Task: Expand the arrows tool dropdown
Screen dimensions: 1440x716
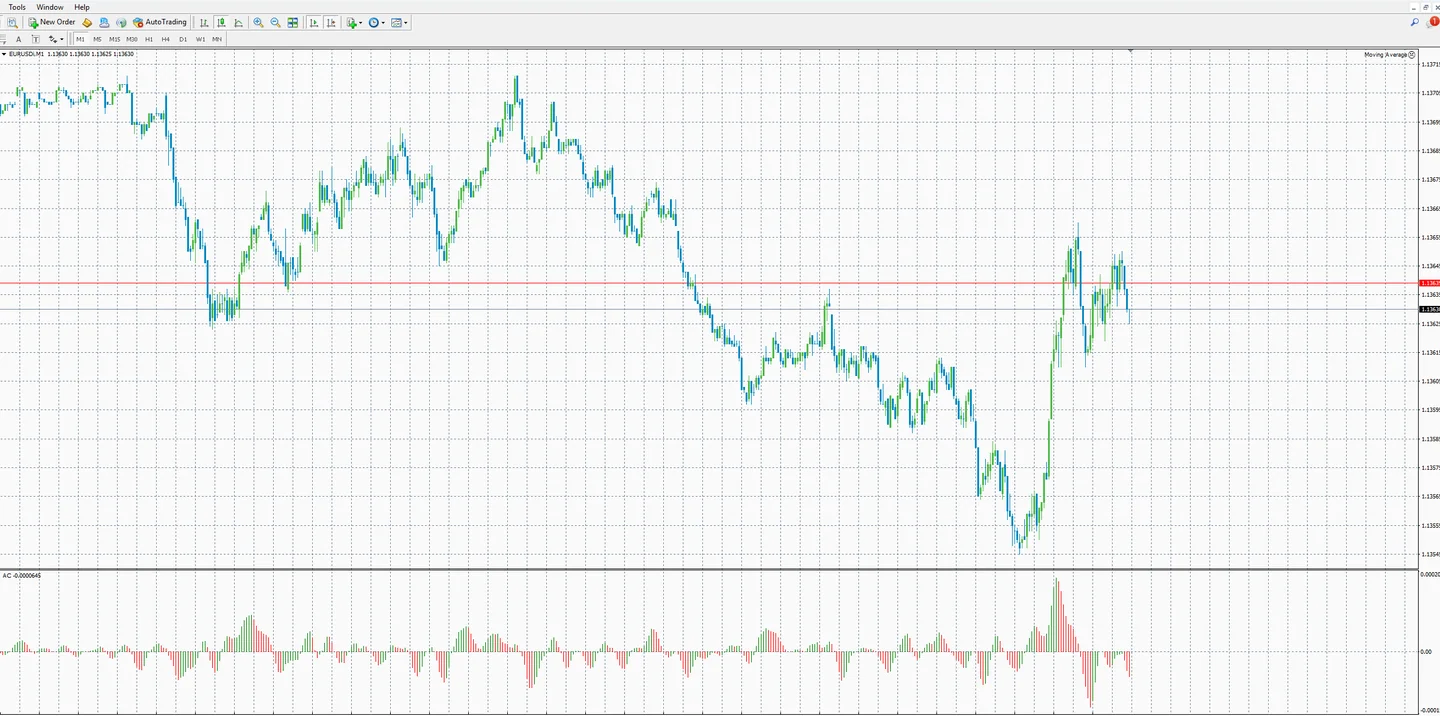Action: 62,40
